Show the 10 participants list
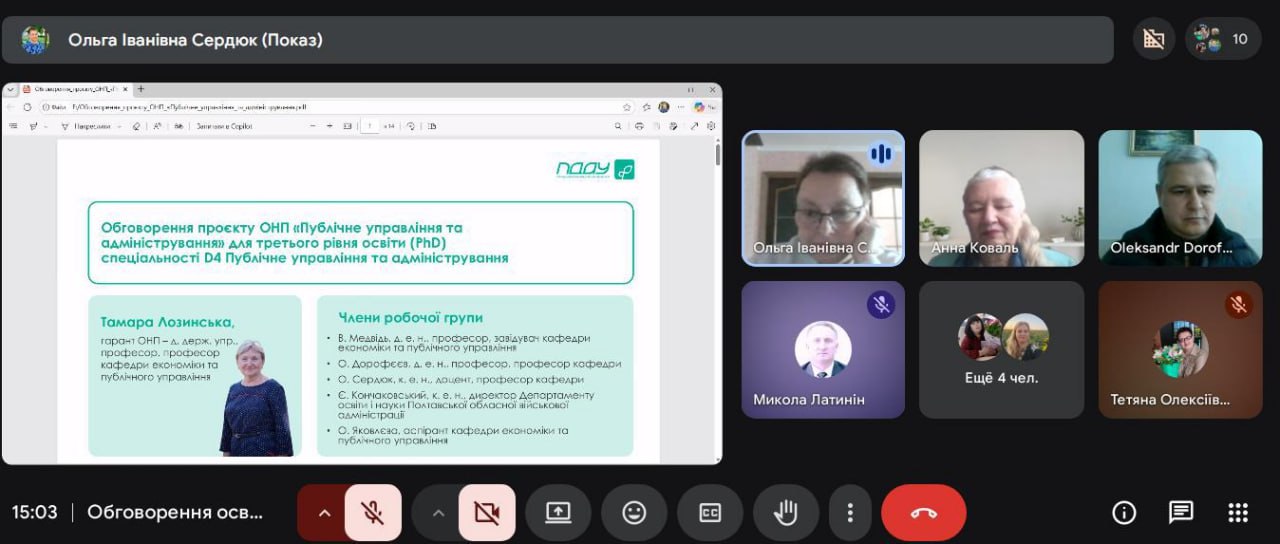 pos(1223,39)
